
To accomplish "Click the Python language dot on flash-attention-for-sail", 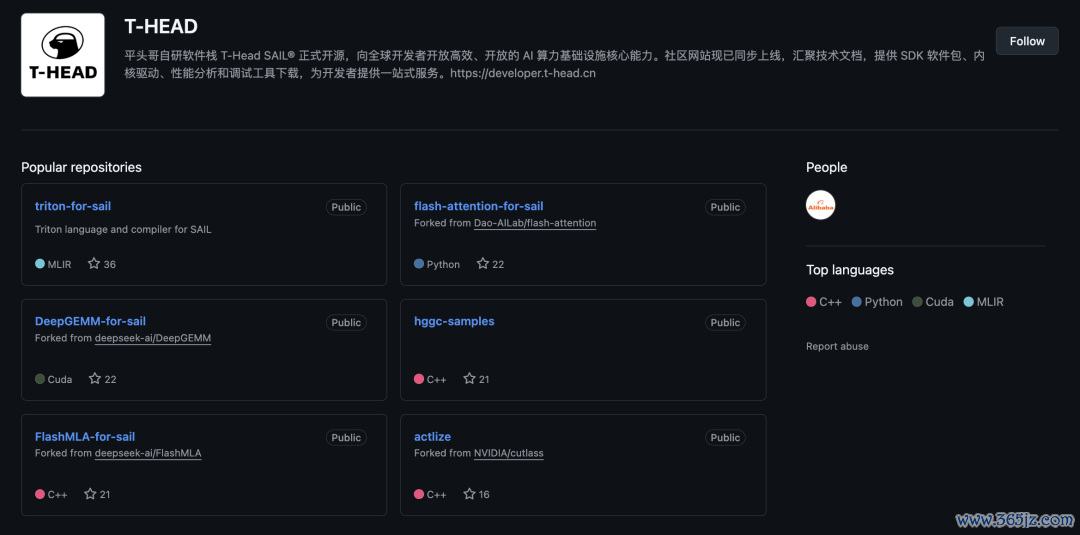I will 419,264.
